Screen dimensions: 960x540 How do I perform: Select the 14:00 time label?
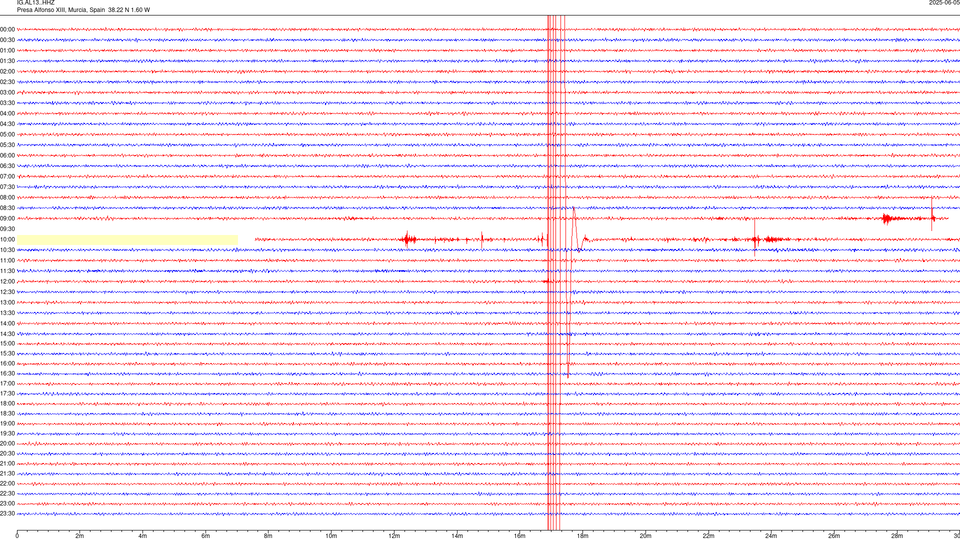coord(7,323)
